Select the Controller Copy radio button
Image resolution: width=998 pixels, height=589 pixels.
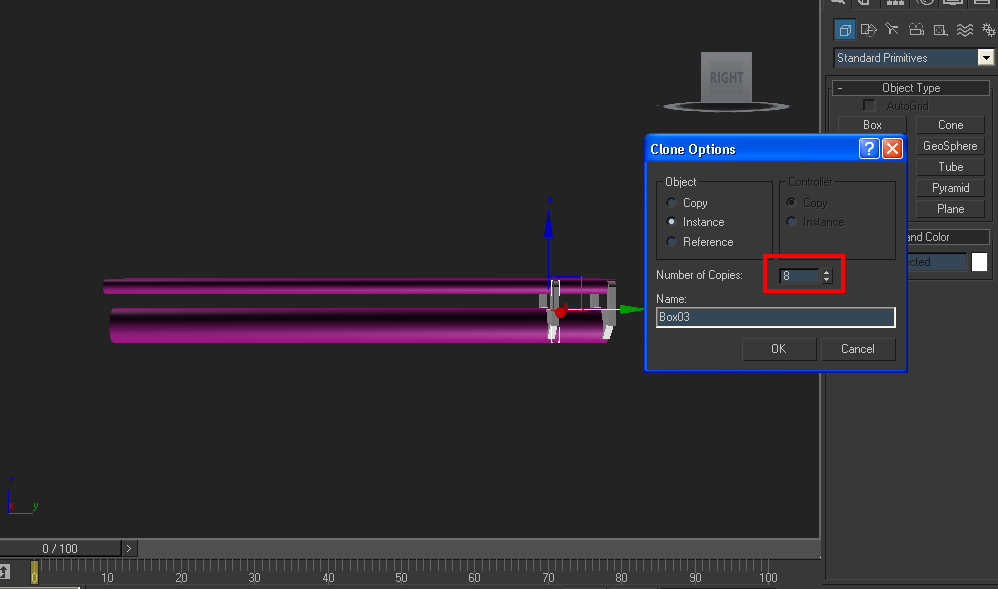[x=791, y=202]
